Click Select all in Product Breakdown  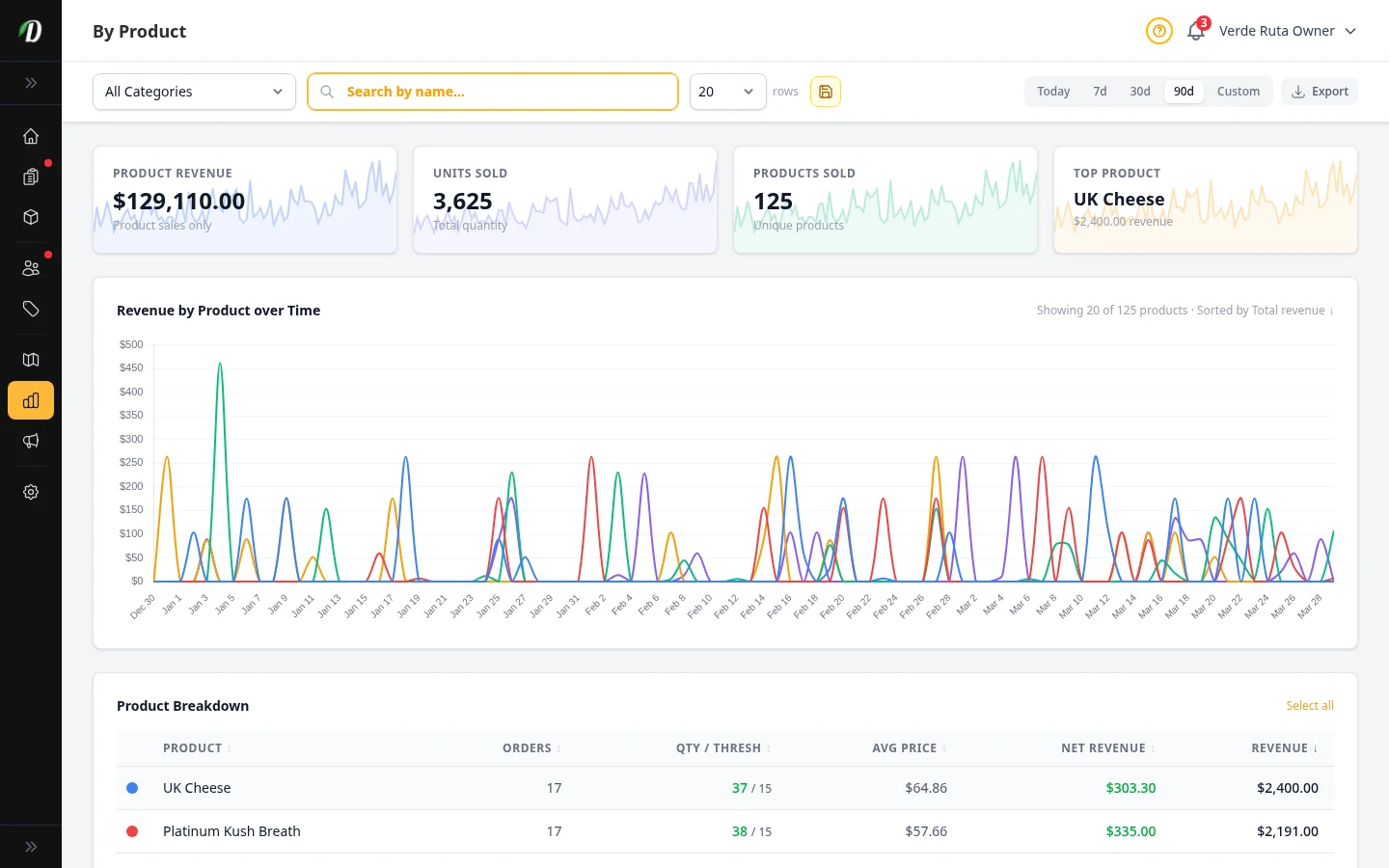(x=1310, y=705)
